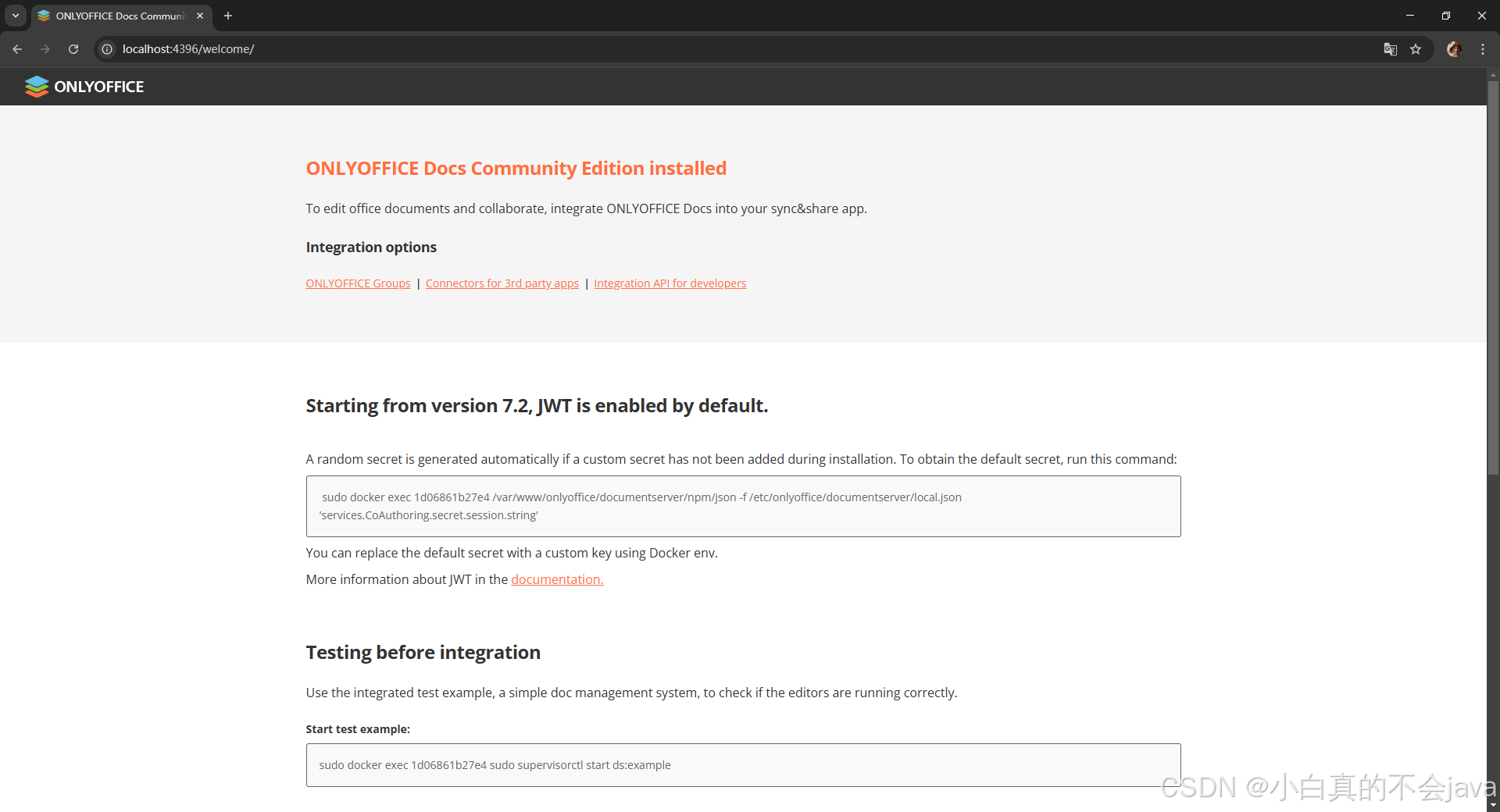Click the page vertical scrollbar thumb
This screenshot has width=1500, height=812.
1493,277
